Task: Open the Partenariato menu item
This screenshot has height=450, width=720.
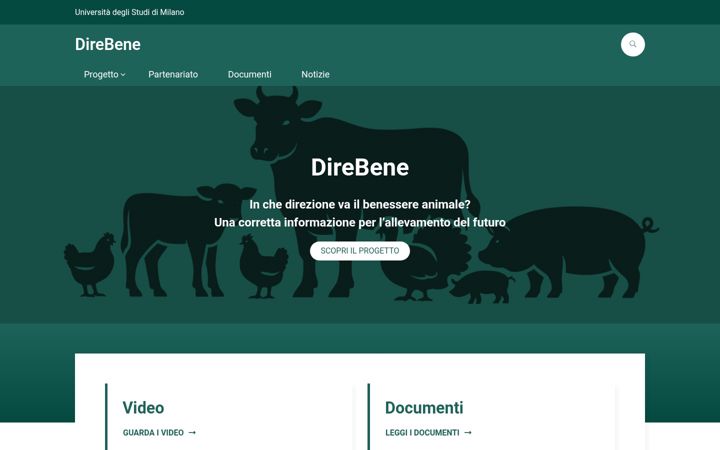Action: click(173, 74)
